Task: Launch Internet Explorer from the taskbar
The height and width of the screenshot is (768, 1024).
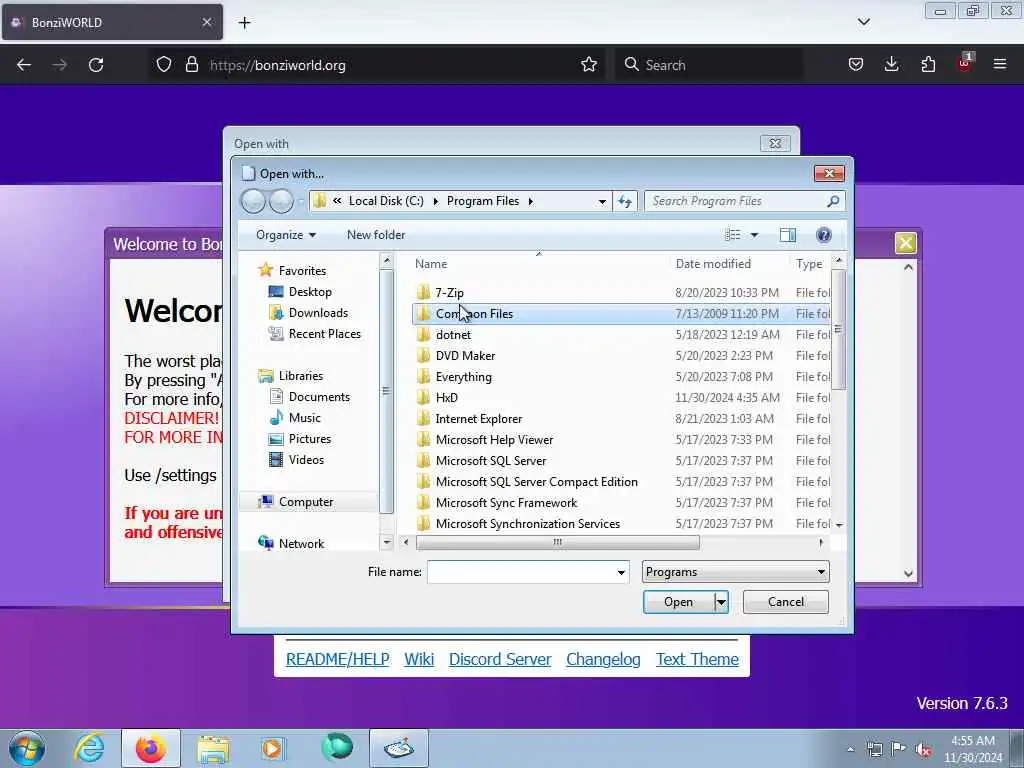Action: [89, 748]
